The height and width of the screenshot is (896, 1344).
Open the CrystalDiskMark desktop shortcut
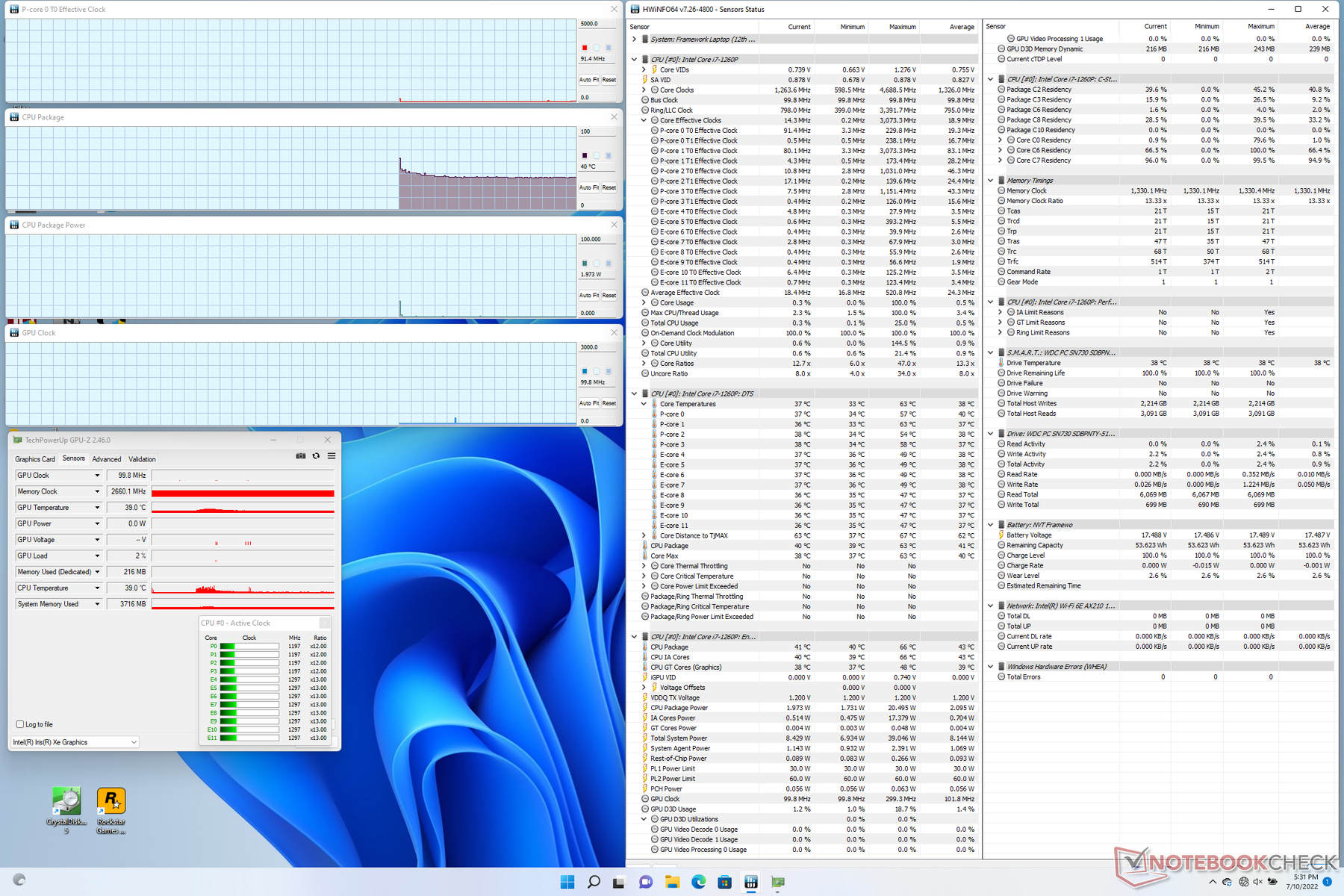[66, 810]
